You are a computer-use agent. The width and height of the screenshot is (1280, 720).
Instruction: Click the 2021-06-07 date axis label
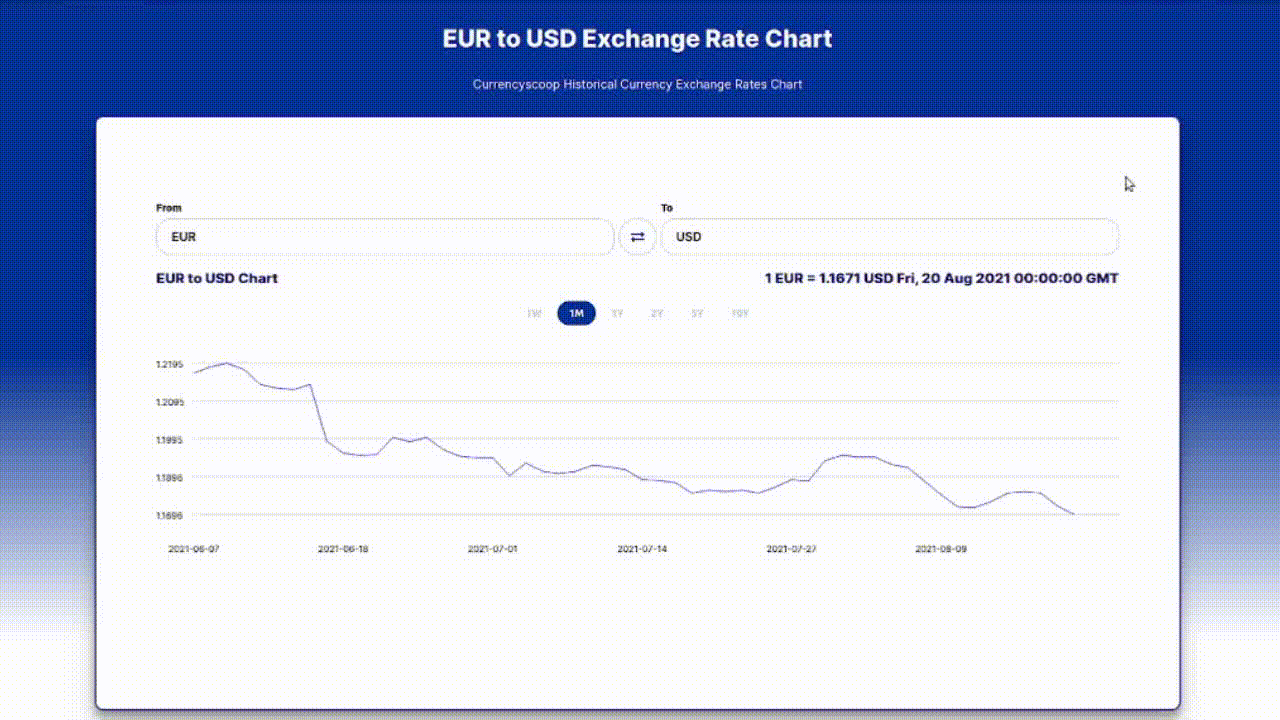tap(194, 549)
